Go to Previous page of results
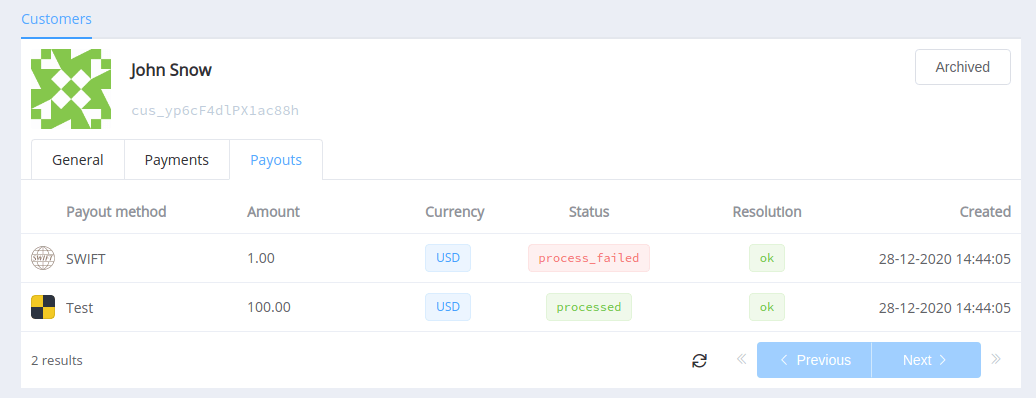The width and height of the screenshot is (1036, 398). pos(814,360)
